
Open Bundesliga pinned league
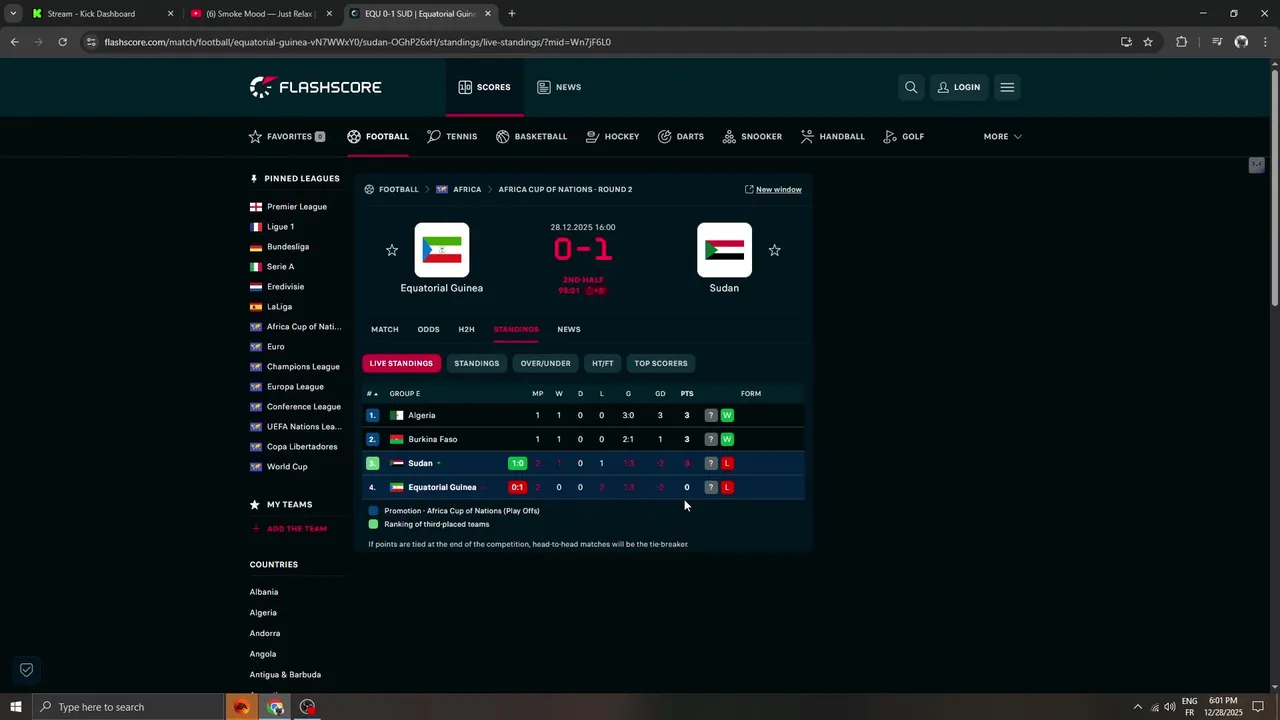(287, 247)
